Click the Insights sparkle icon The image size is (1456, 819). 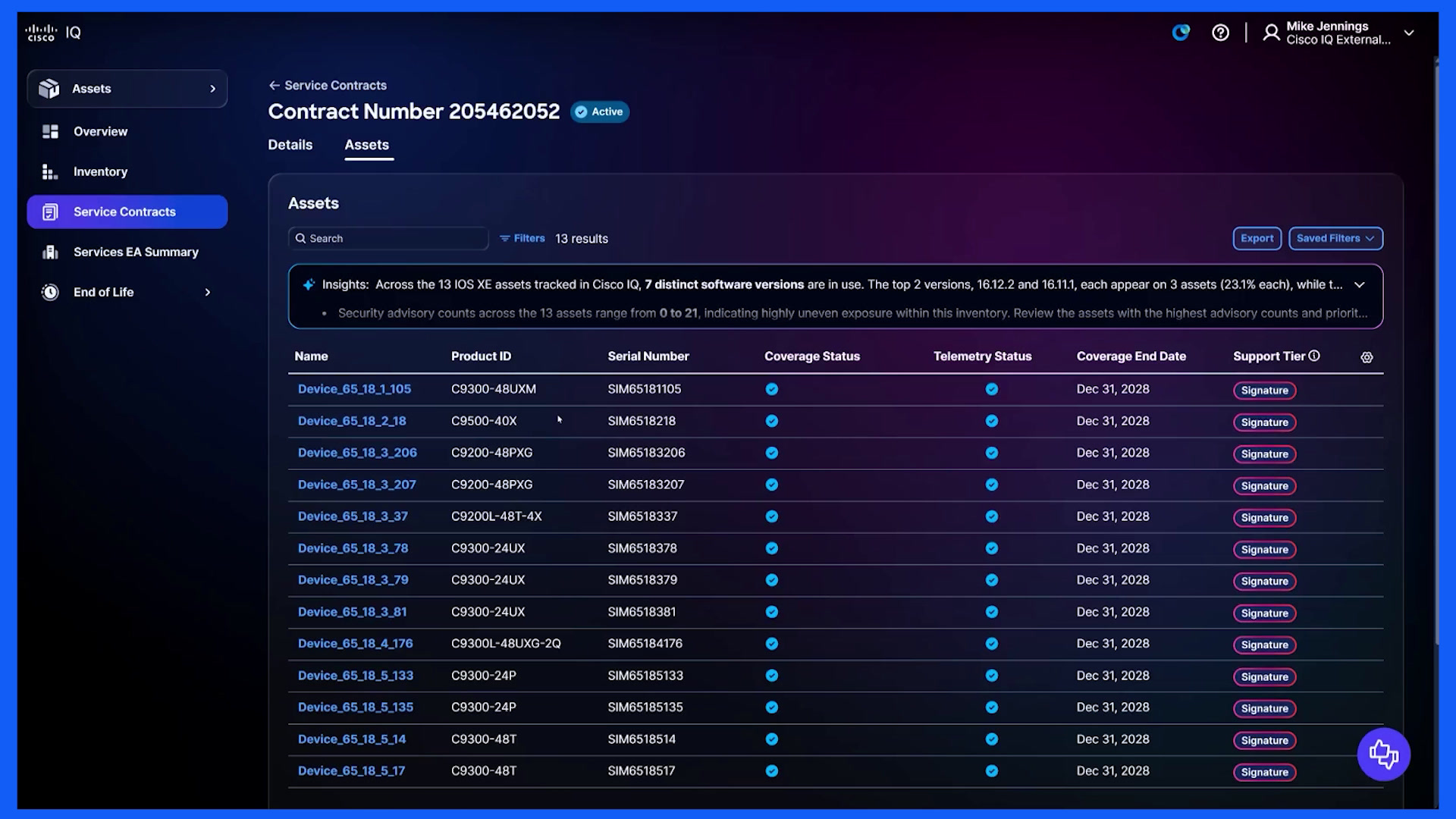[309, 285]
